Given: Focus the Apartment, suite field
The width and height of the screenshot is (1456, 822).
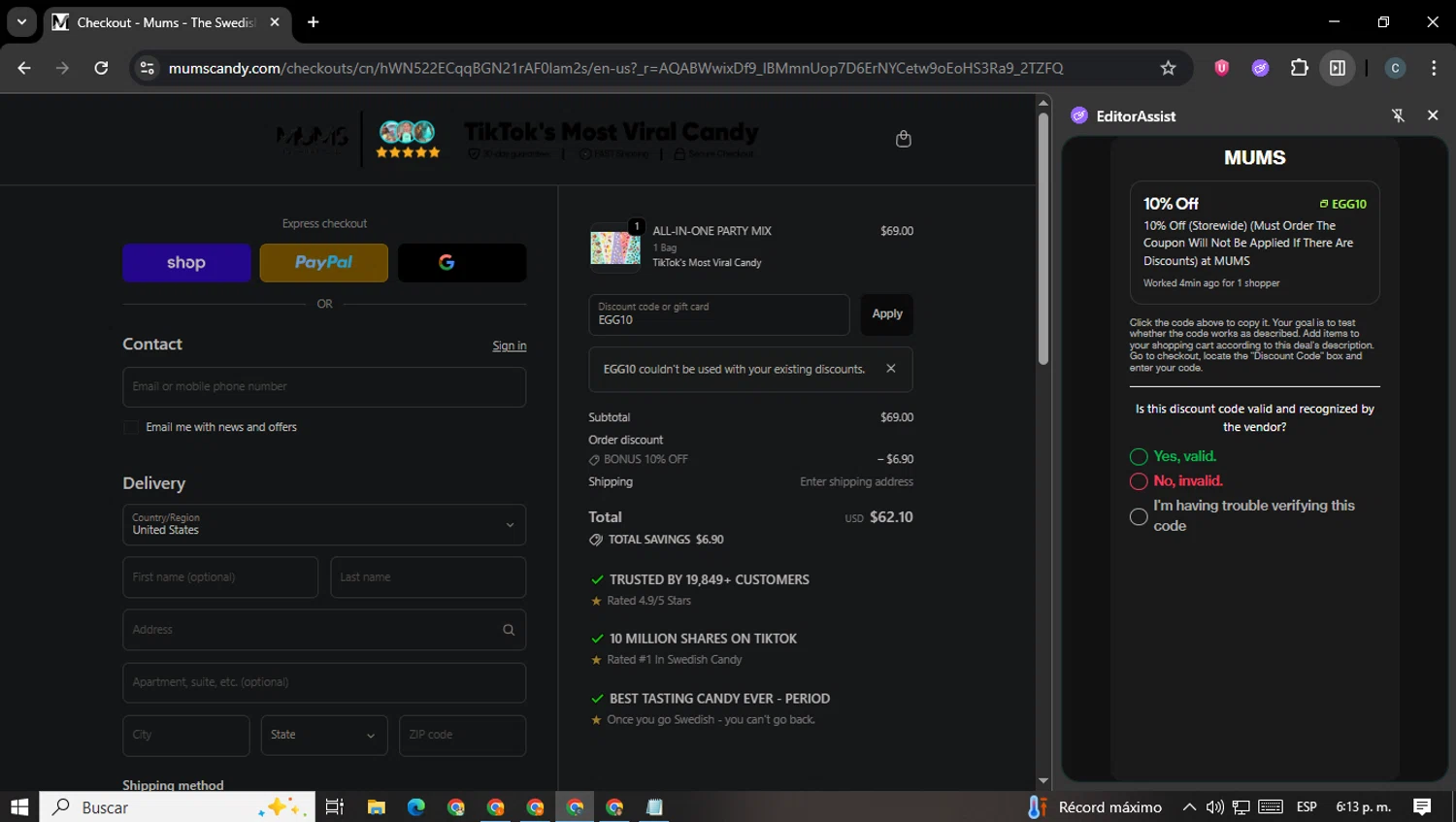Looking at the screenshot, I should [324, 682].
